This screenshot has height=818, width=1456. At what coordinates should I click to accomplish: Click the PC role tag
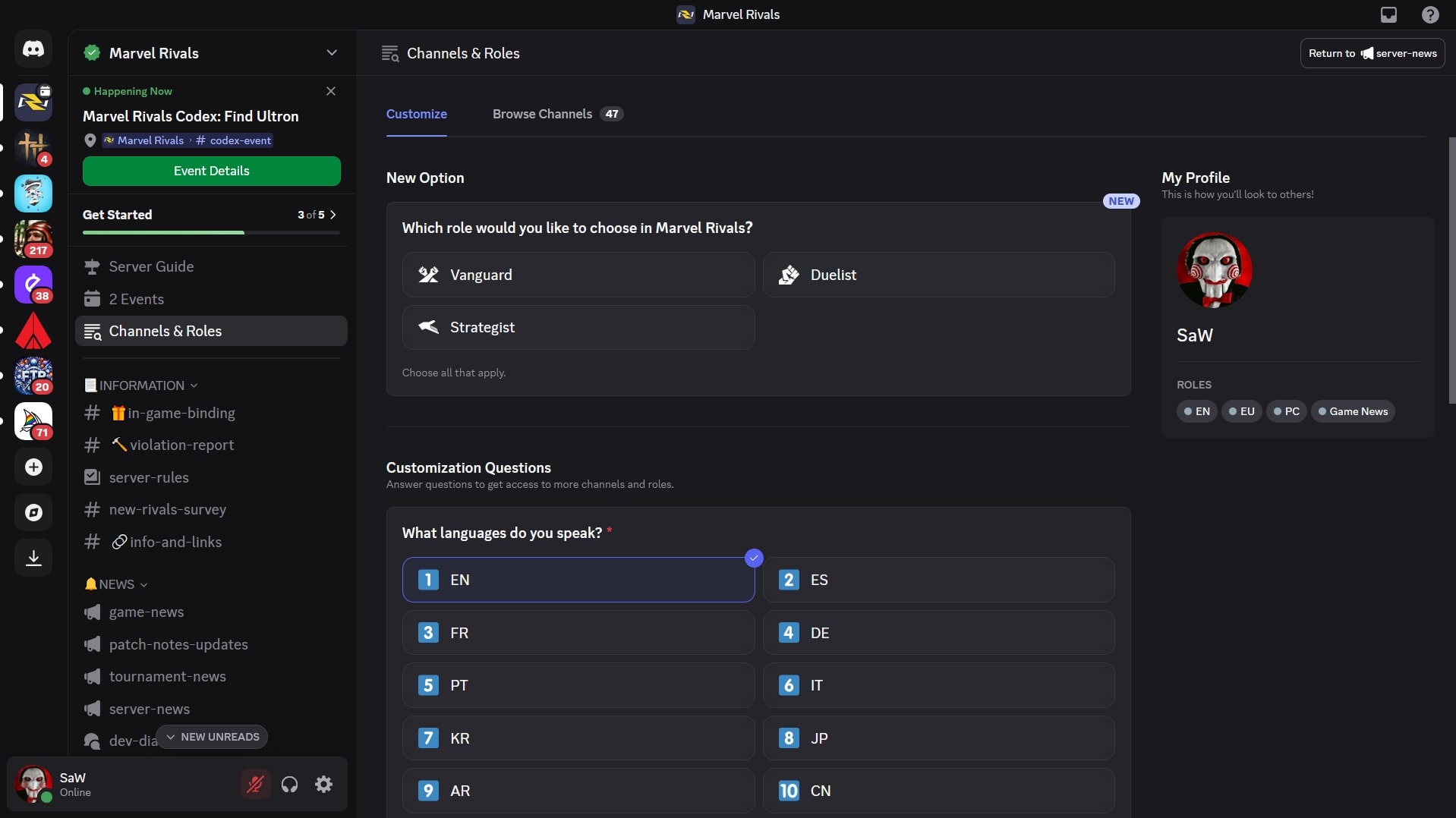pyautogui.click(x=1286, y=411)
